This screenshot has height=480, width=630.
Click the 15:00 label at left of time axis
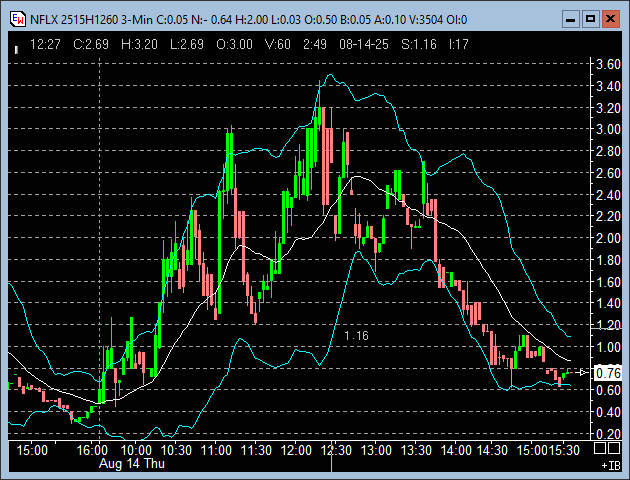[32, 450]
